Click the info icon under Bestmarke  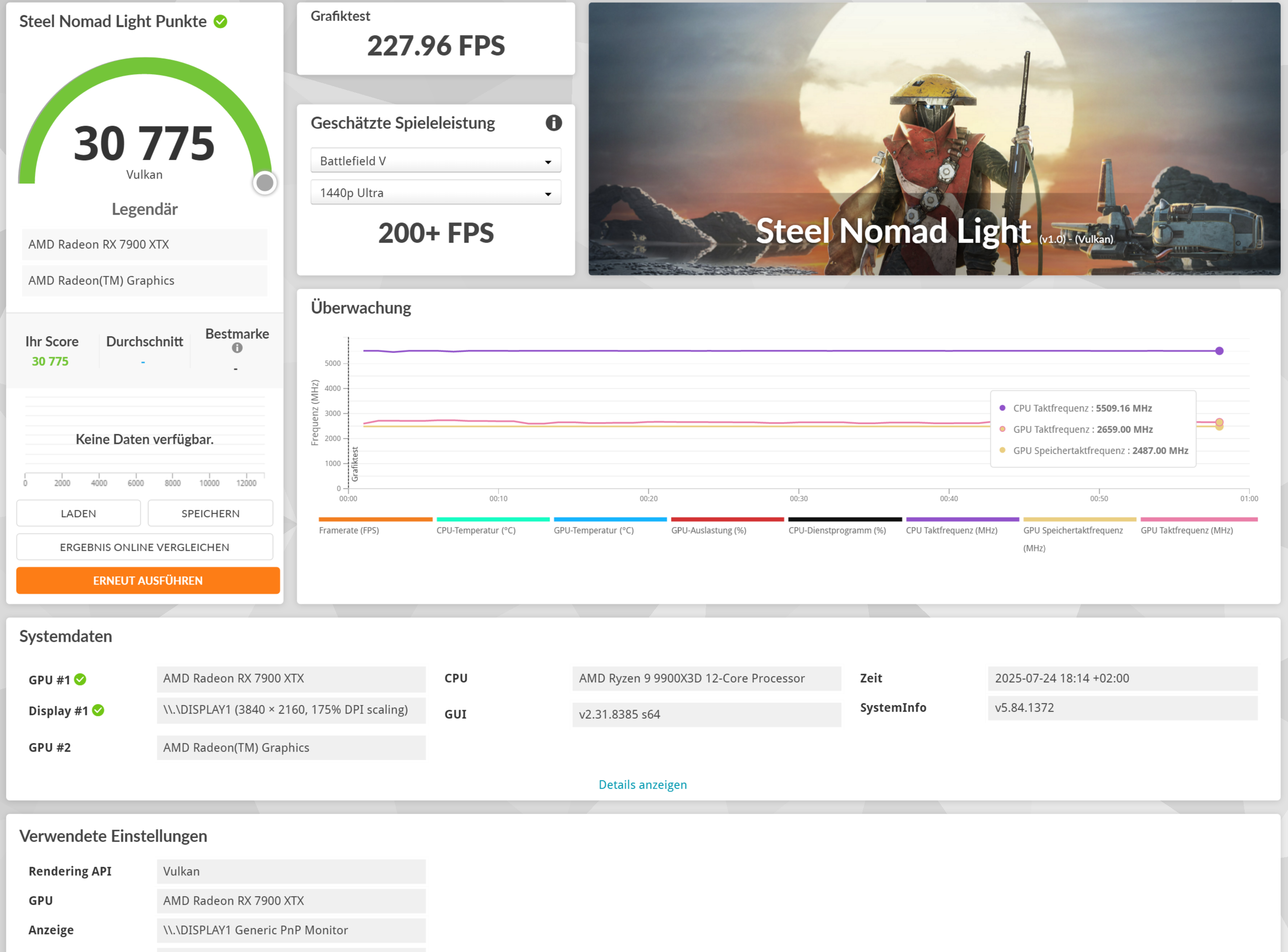[237, 348]
